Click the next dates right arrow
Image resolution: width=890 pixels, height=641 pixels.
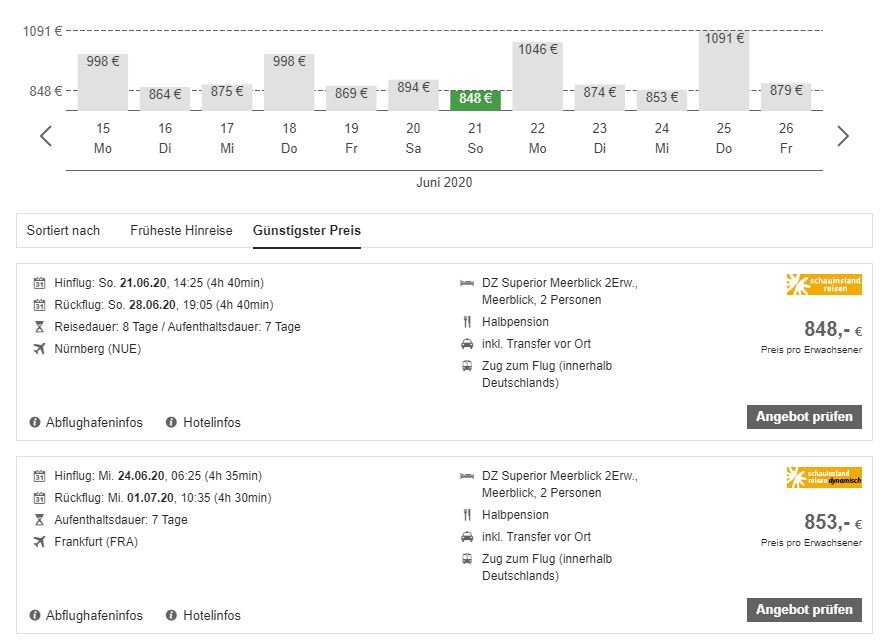tap(843, 136)
